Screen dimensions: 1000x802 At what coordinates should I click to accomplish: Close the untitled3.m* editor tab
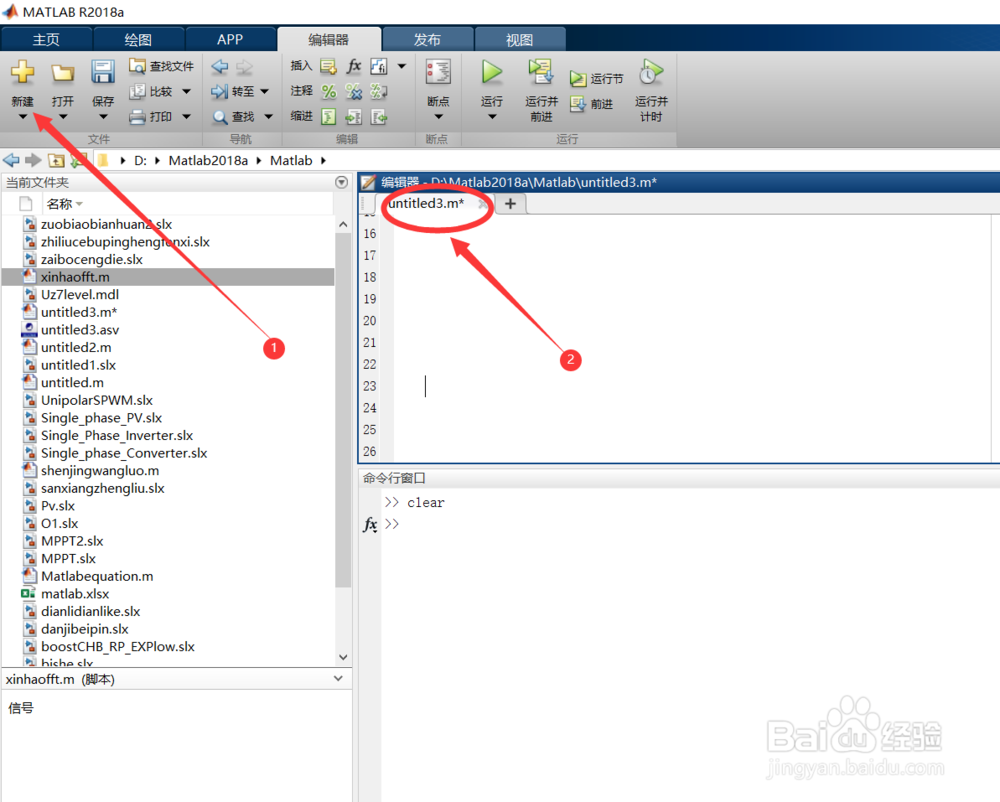[483, 205]
